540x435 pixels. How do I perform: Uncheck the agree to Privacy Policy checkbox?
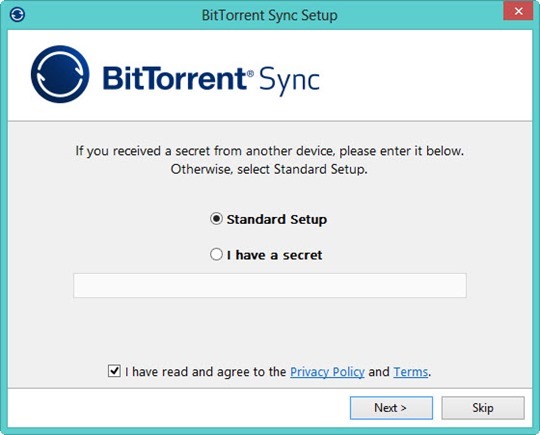[x=114, y=371]
